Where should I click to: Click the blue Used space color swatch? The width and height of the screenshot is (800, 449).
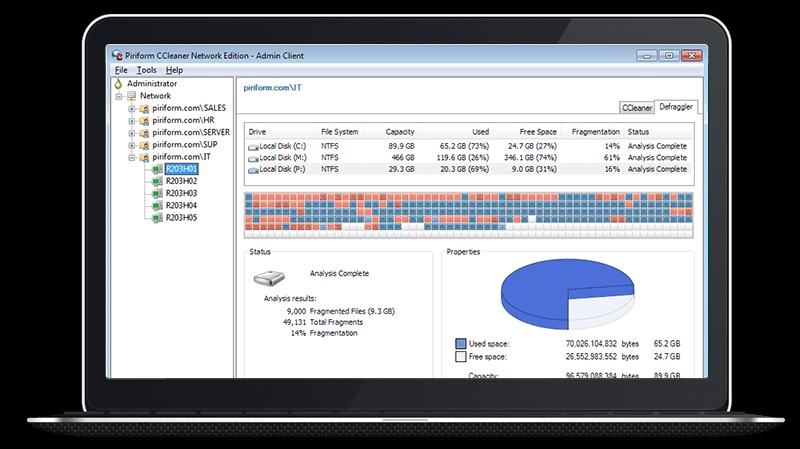pyautogui.click(x=461, y=343)
